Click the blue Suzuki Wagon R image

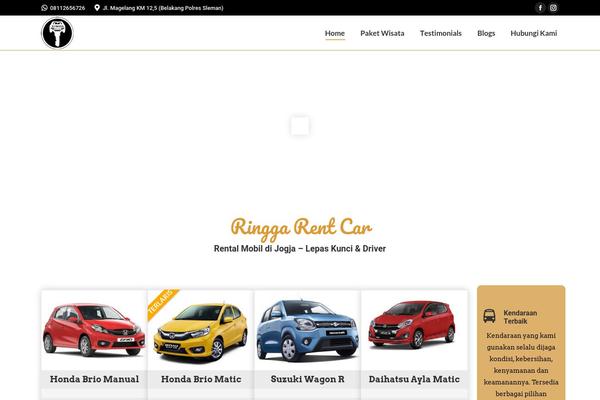point(308,331)
